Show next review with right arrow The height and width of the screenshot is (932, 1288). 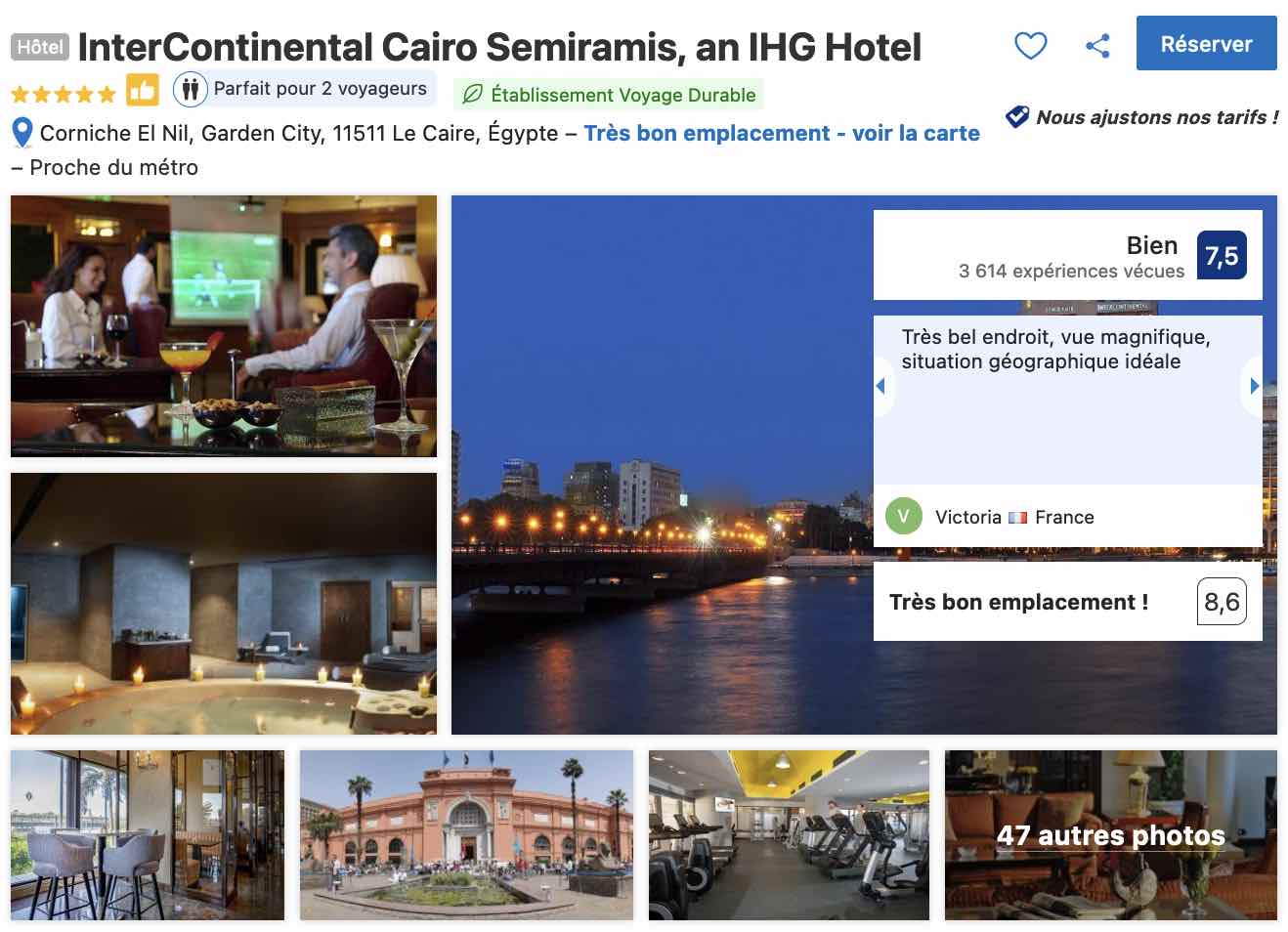coord(1254,386)
